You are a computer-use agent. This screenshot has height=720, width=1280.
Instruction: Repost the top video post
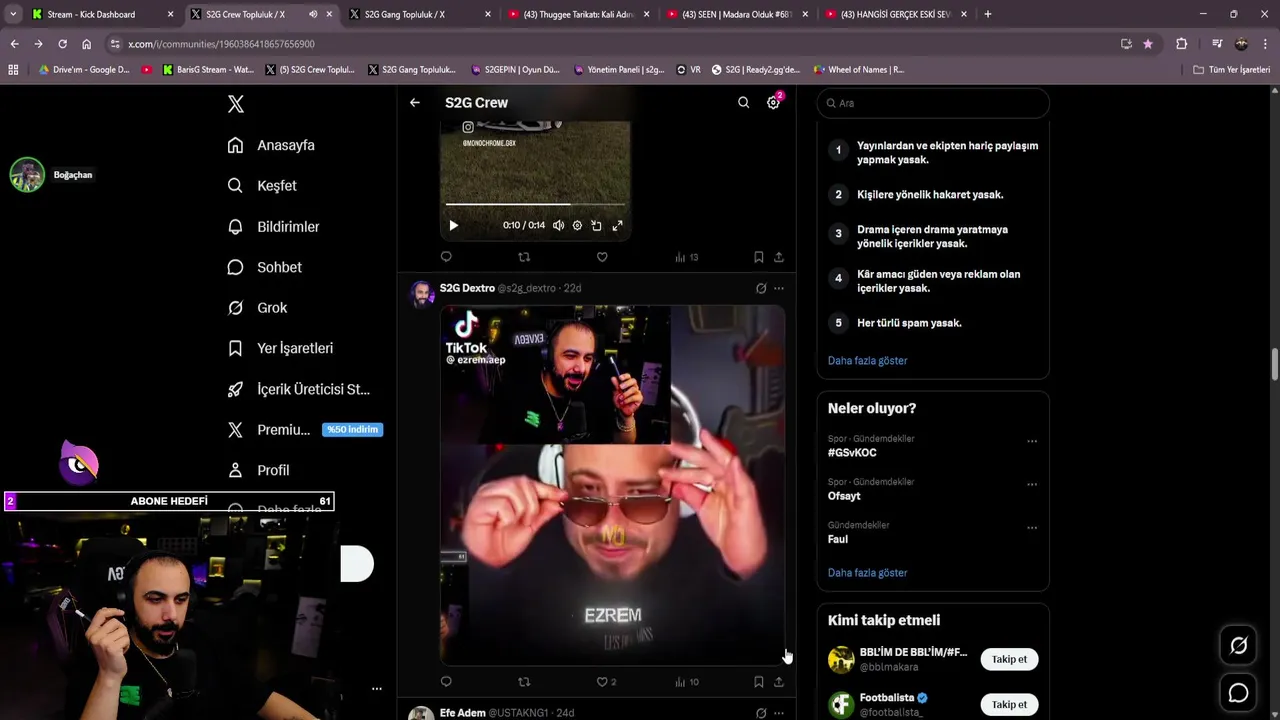click(524, 257)
